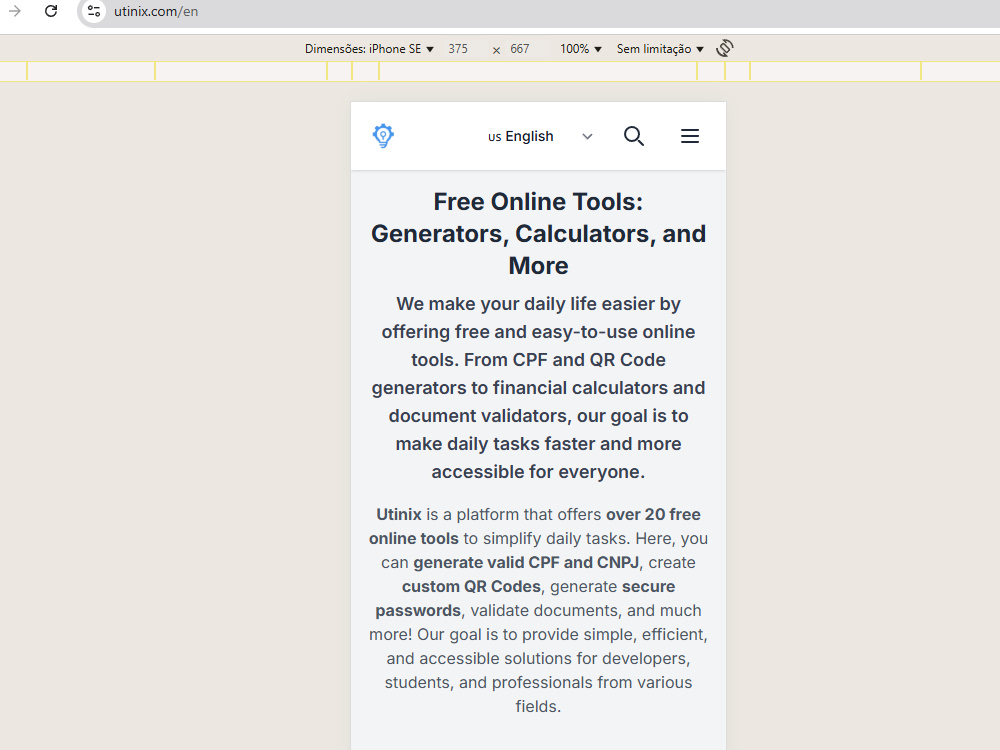
Task: Click the bold text 'custom QR Codes'
Action: coord(471,587)
